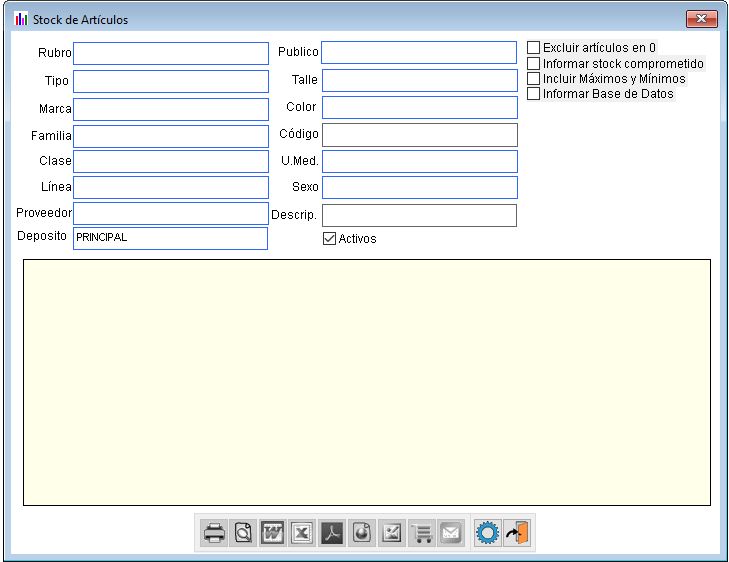This screenshot has width=729, height=562.
Task: Uncheck the Activos checkbox
Action: (x=329, y=239)
